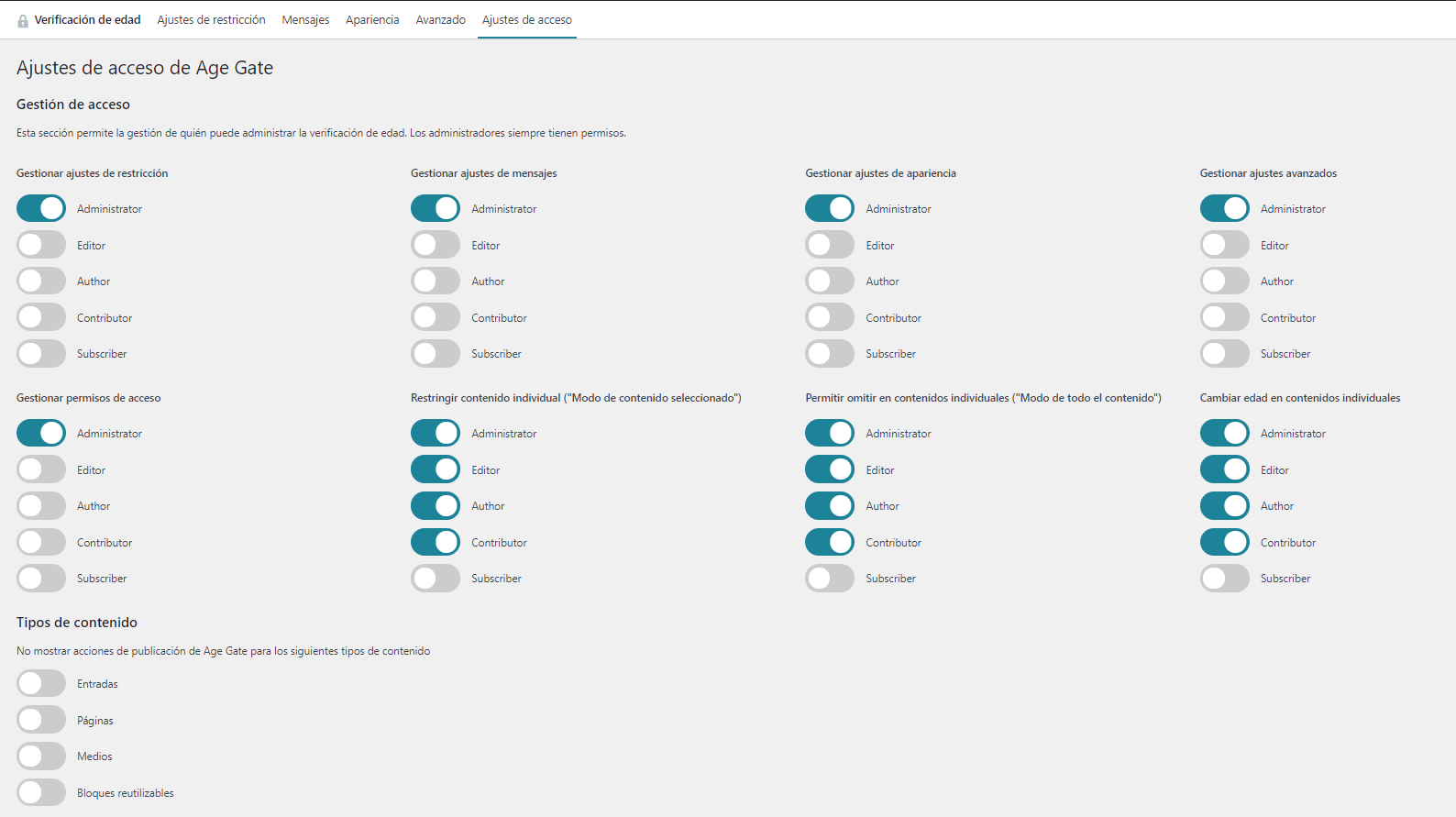This screenshot has height=817, width=1456.
Task: Click the Verificación de edad heading tab
Action: [88, 19]
